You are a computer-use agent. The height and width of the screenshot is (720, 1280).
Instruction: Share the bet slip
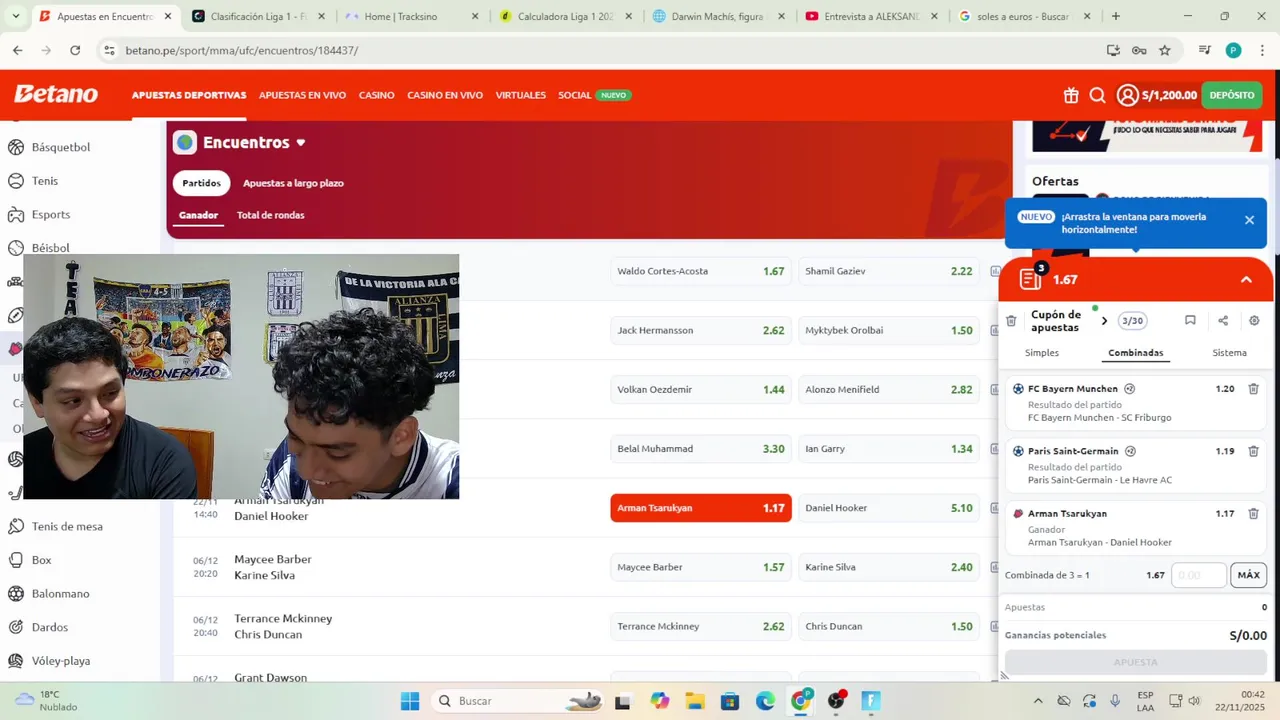point(1223,320)
